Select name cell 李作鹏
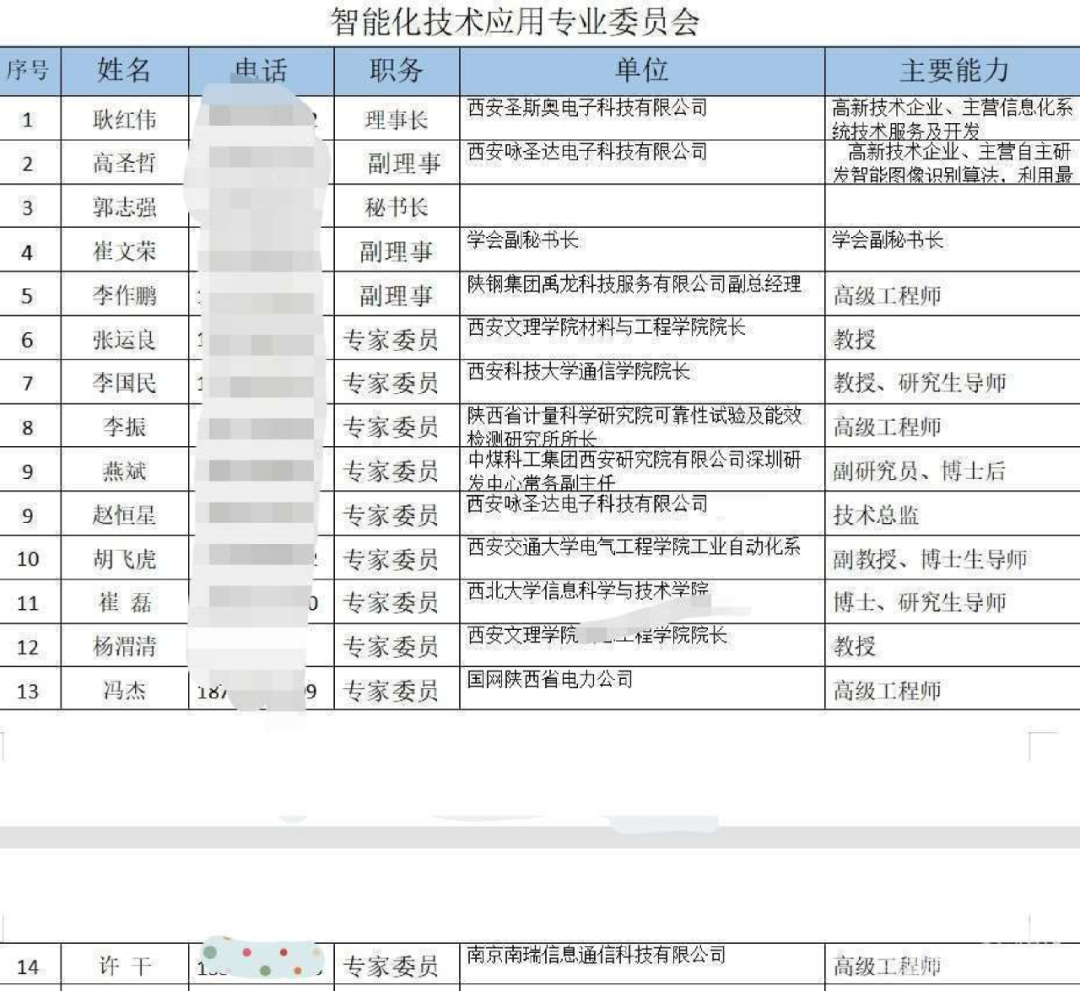The height and width of the screenshot is (991, 1080). tap(125, 295)
